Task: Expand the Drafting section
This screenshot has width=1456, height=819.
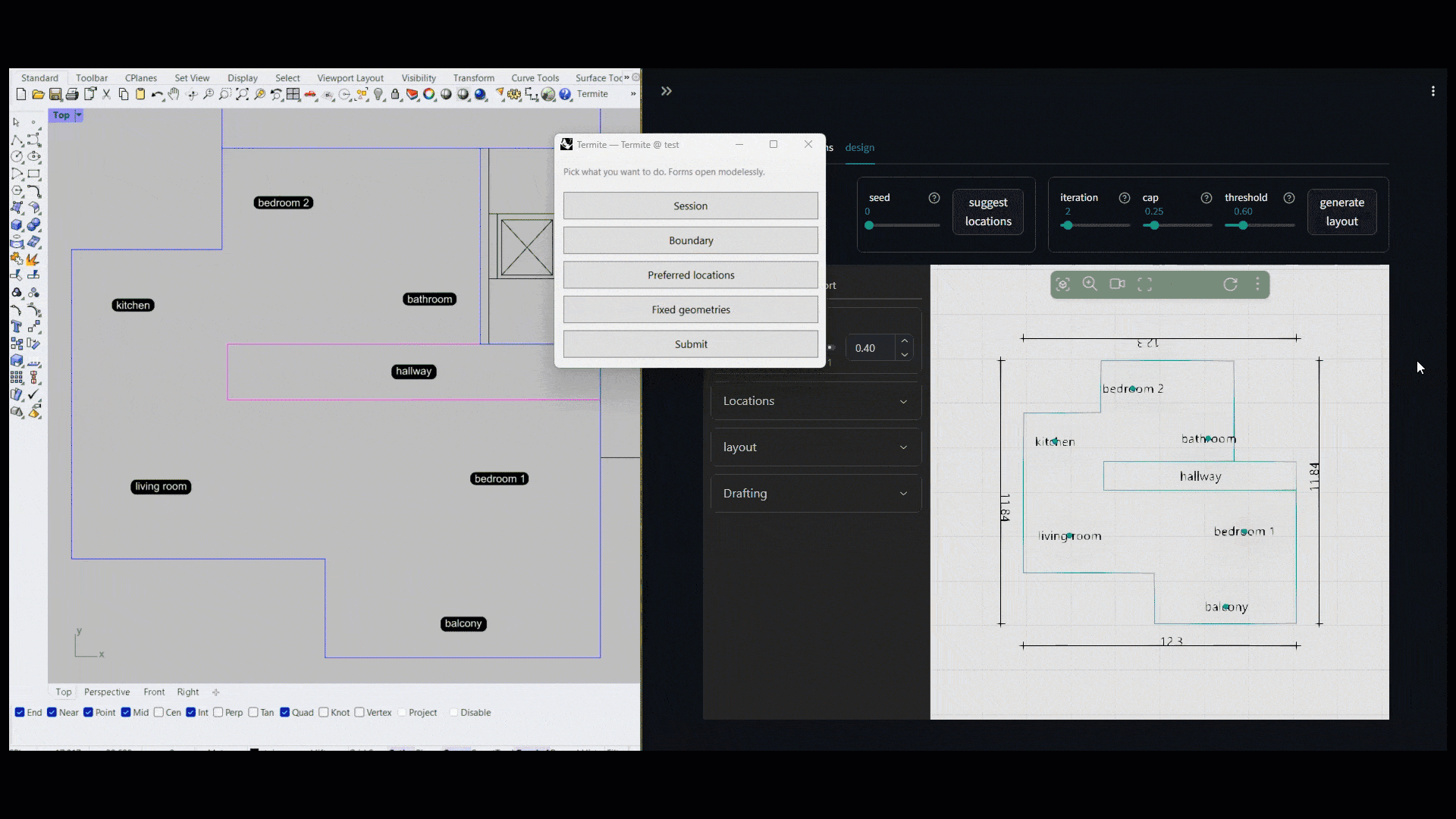Action: 815,494
